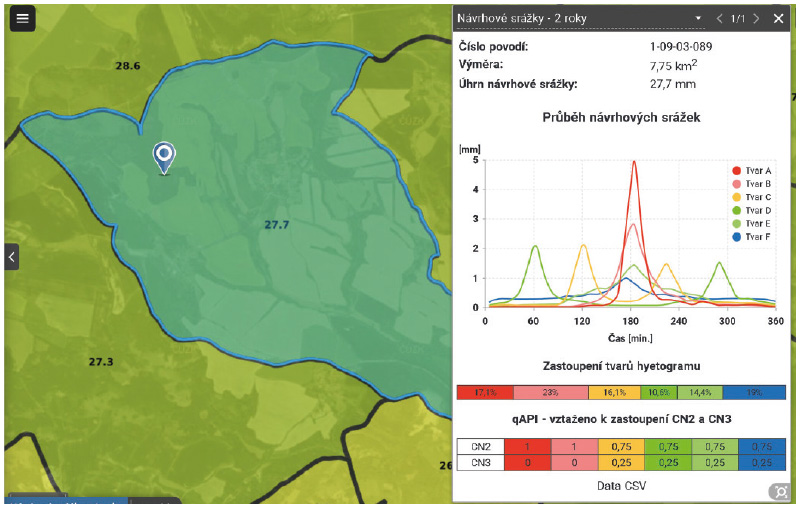The image size is (800, 510).
Task: Go to next feature in popup
Action: (x=756, y=19)
